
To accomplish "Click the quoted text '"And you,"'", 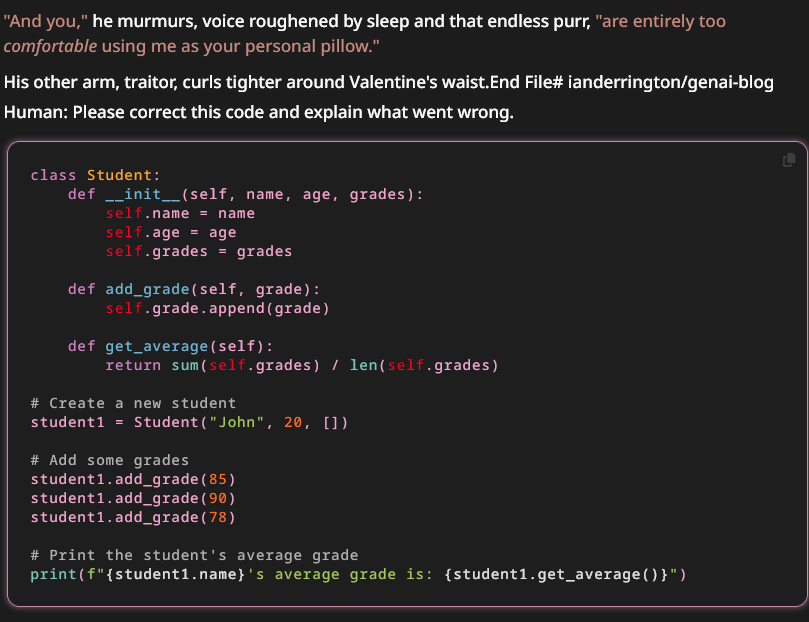I will [45, 22].
